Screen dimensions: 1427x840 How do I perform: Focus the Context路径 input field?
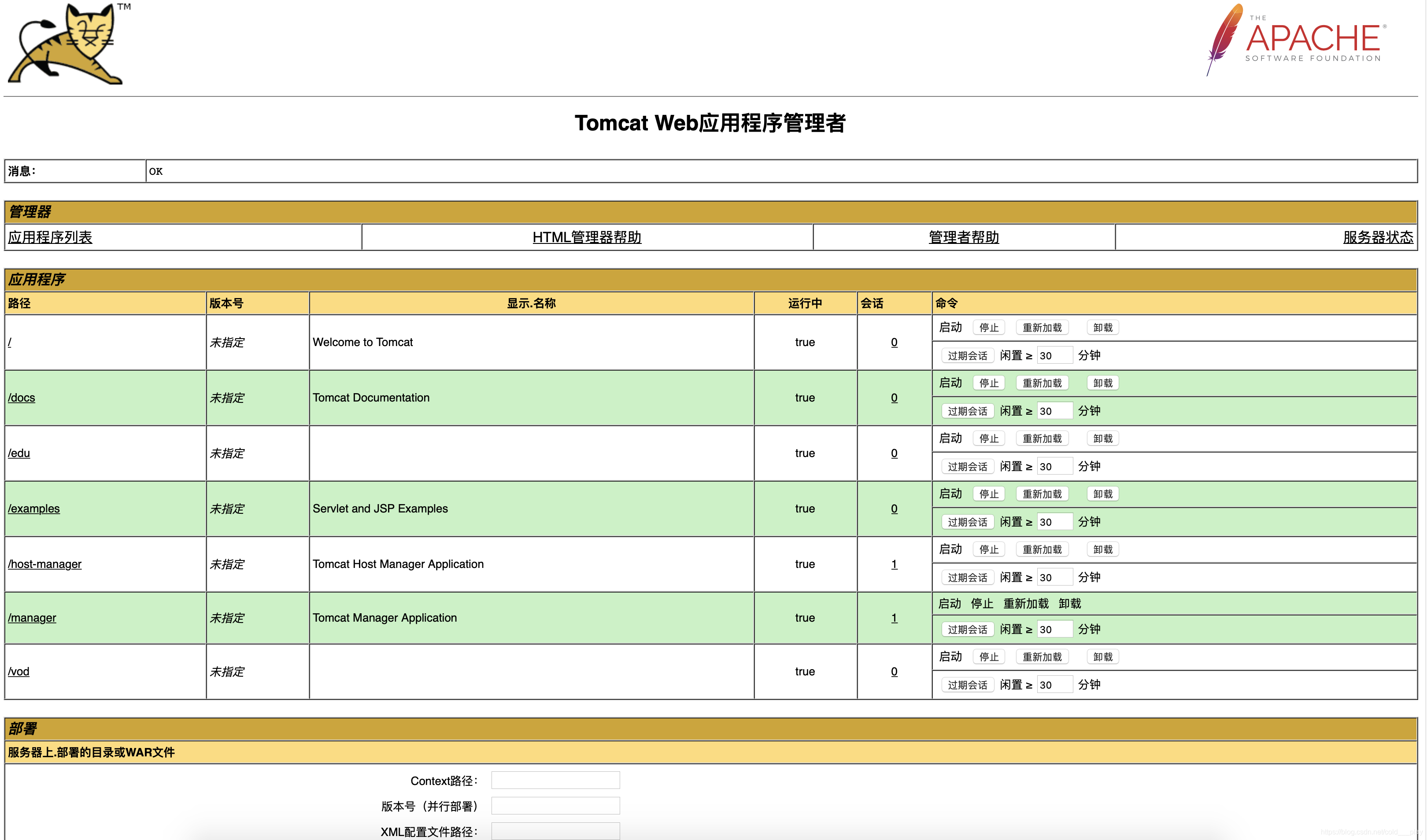click(555, 781)
